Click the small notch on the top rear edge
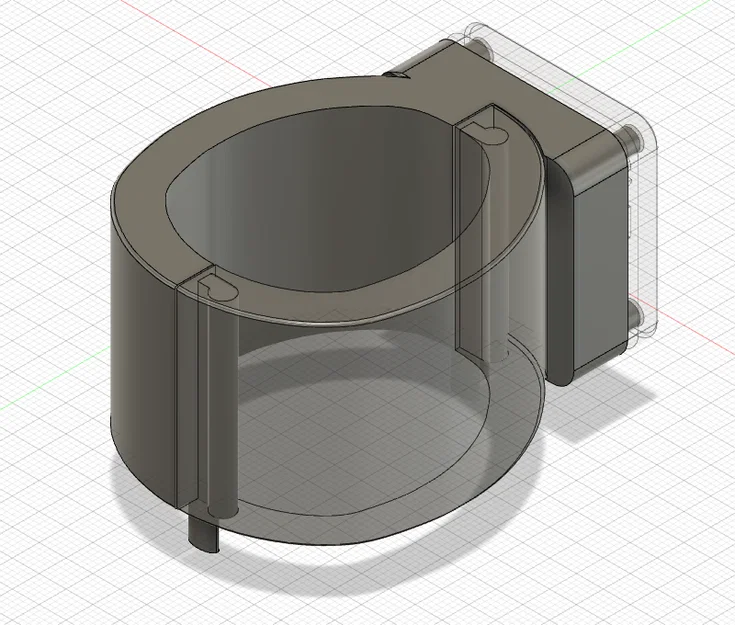The image size is (735, 625). click(x=396, y=75)
